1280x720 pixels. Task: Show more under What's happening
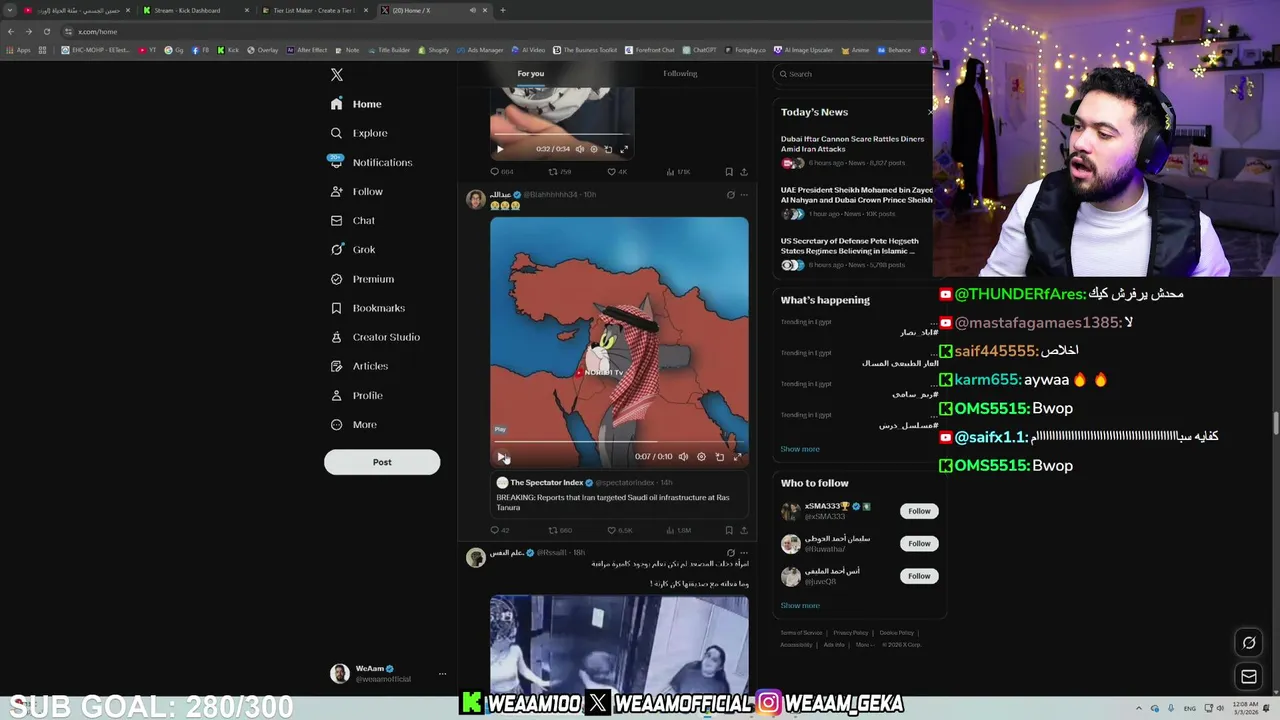coord(800,449)
